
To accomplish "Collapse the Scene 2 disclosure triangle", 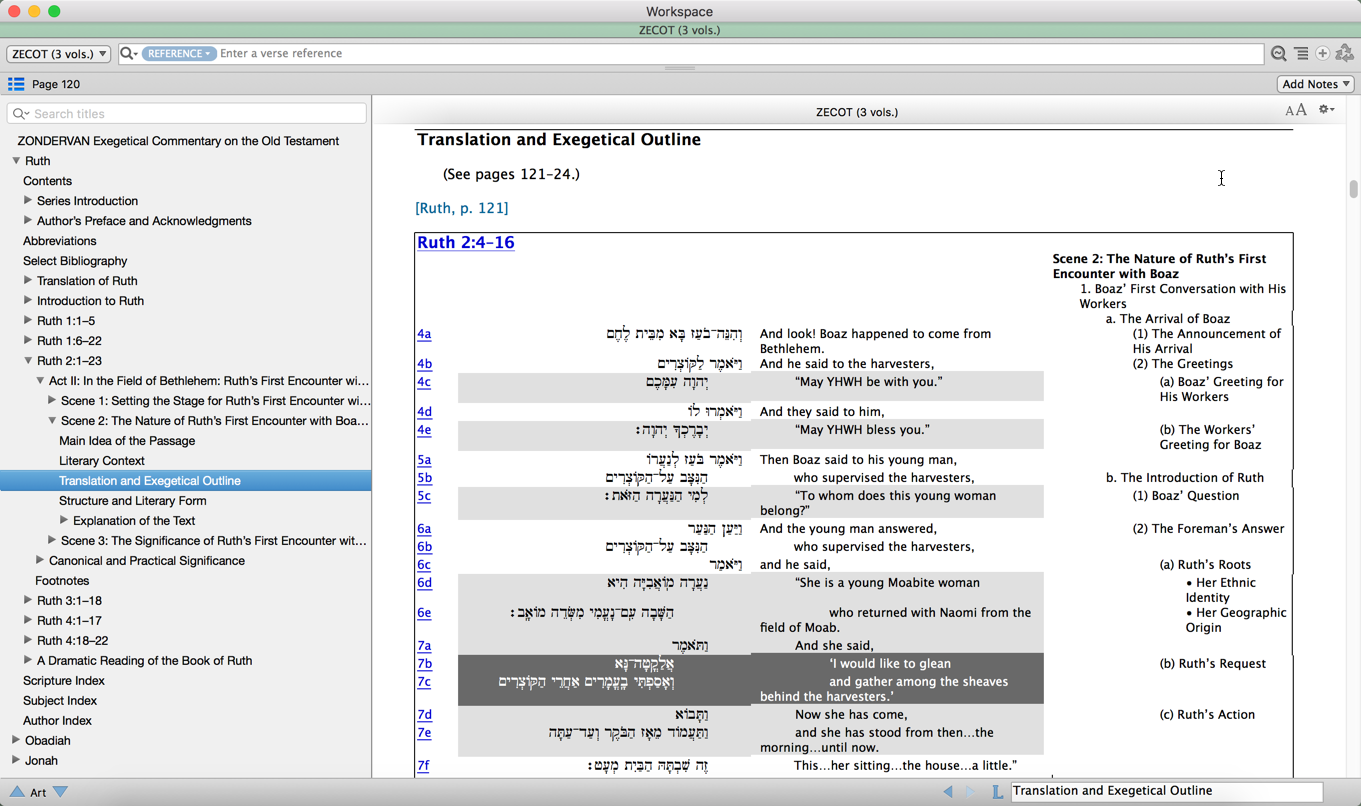I will pyautogui.click(x=52, y=421).
